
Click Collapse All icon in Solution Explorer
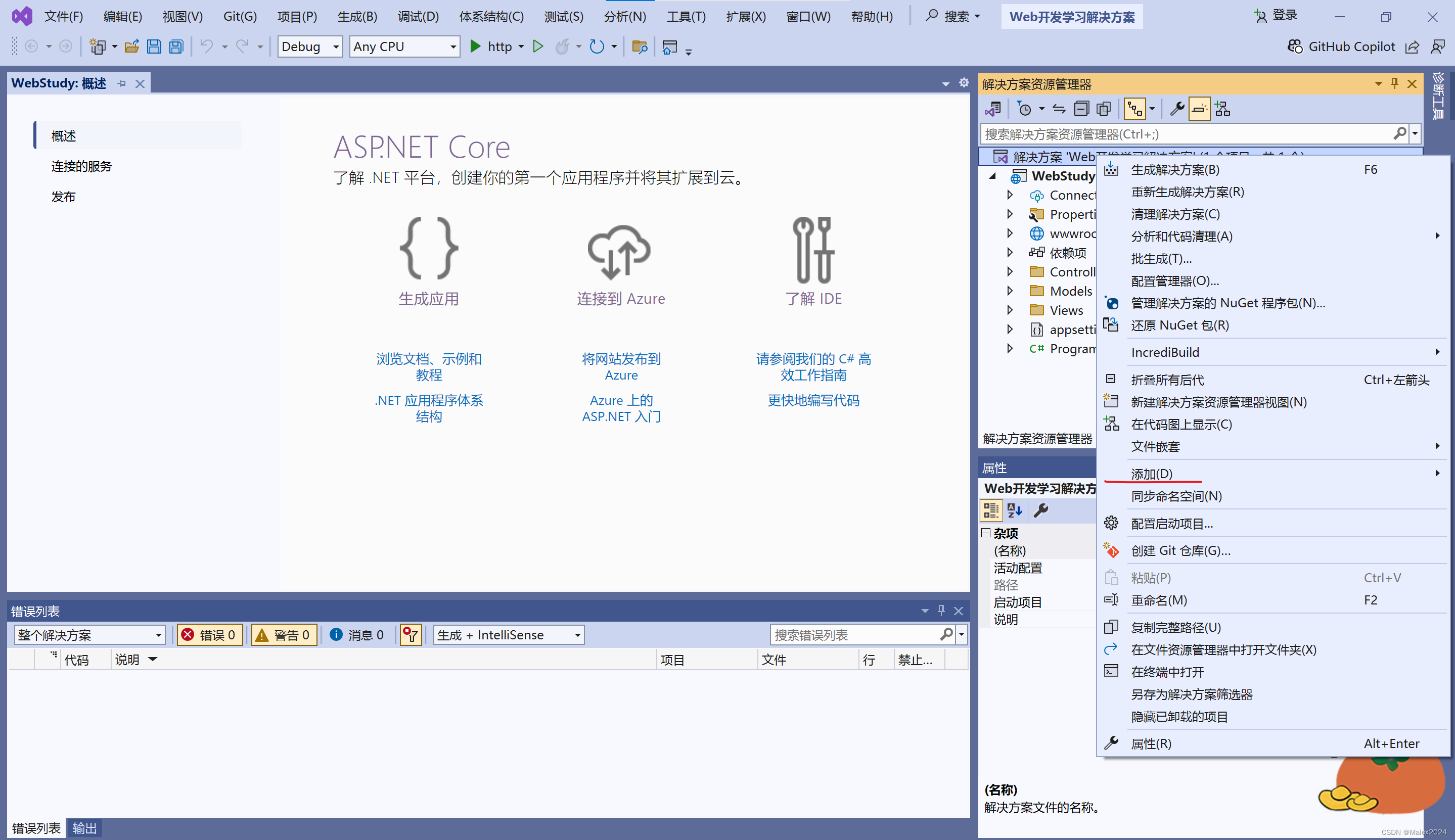point(1081,109)
